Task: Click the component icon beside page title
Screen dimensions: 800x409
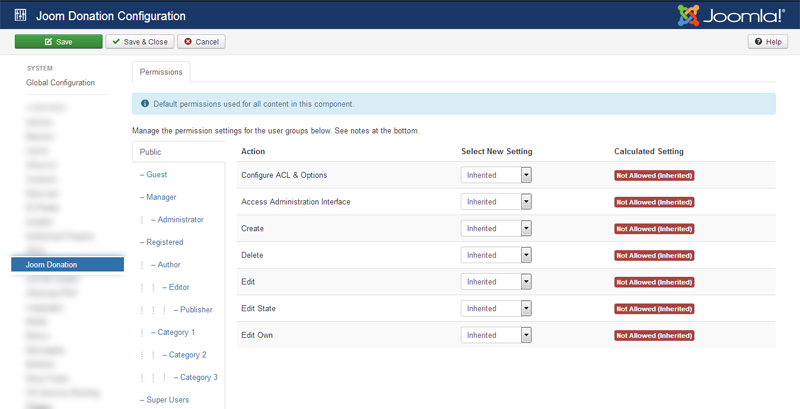Action: (21, 16)
